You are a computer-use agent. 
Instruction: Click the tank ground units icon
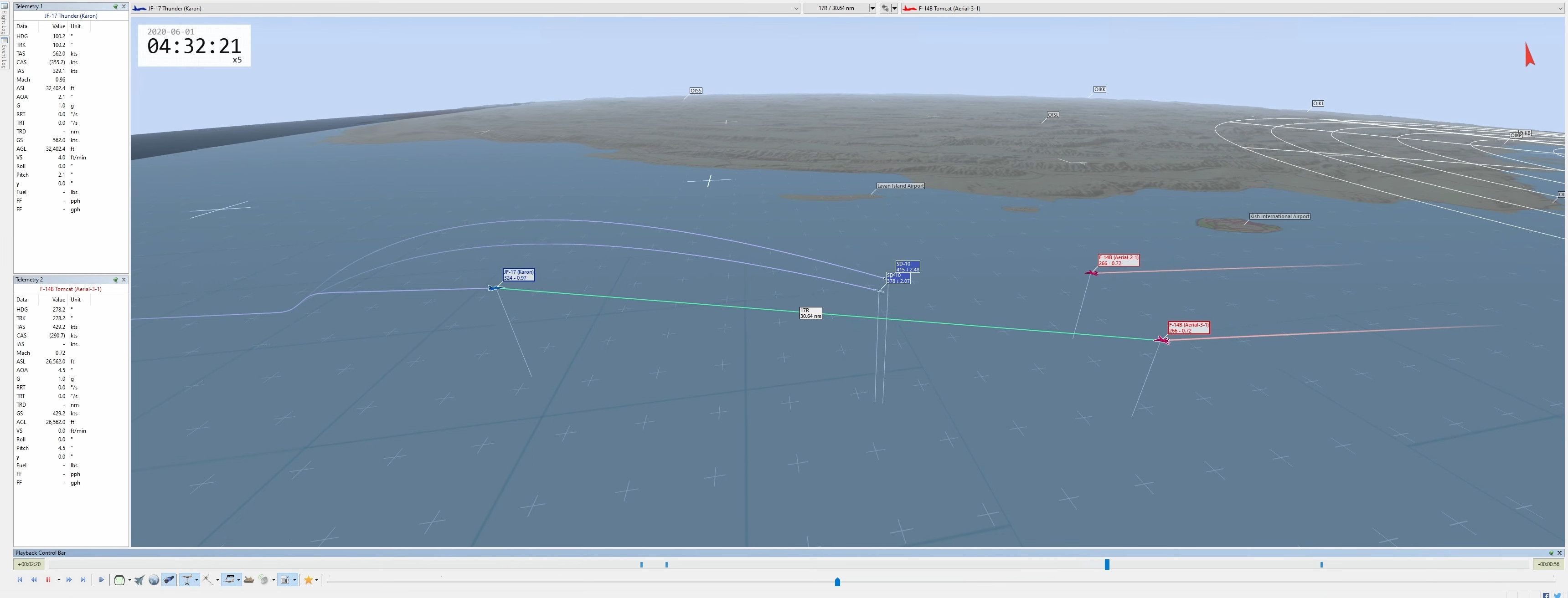point(249,580)
